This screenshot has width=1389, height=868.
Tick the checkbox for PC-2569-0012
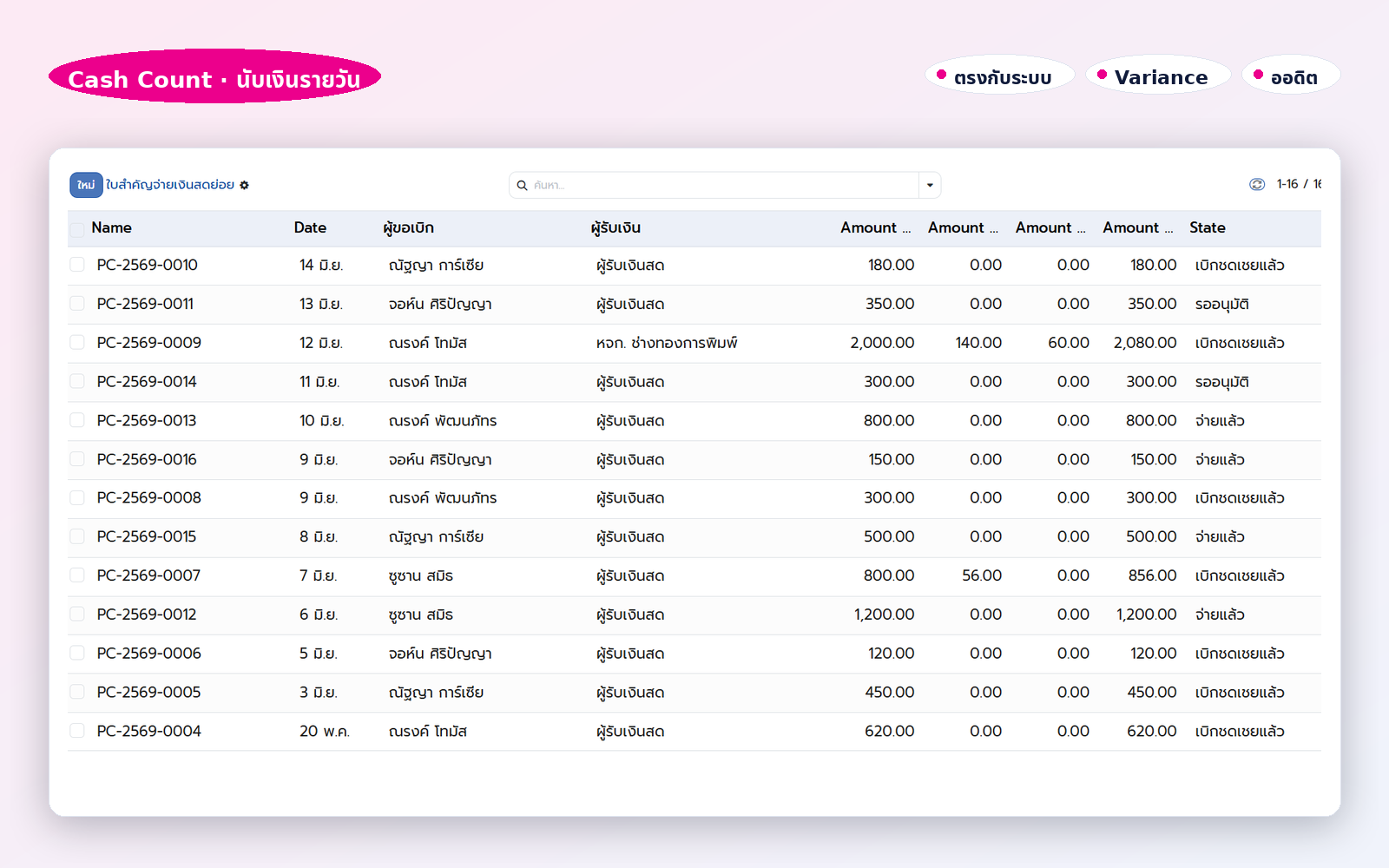click(x=77, y=614)
